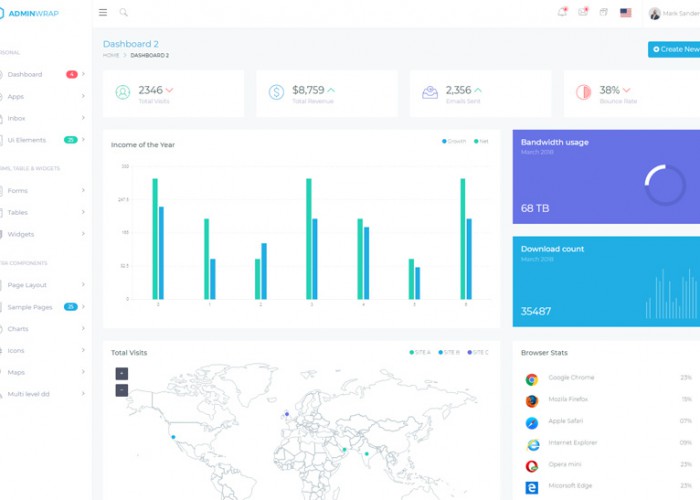Screen dimensions: 700x500
Task: Click the Apple Safari browser icon
Action: 531,423
